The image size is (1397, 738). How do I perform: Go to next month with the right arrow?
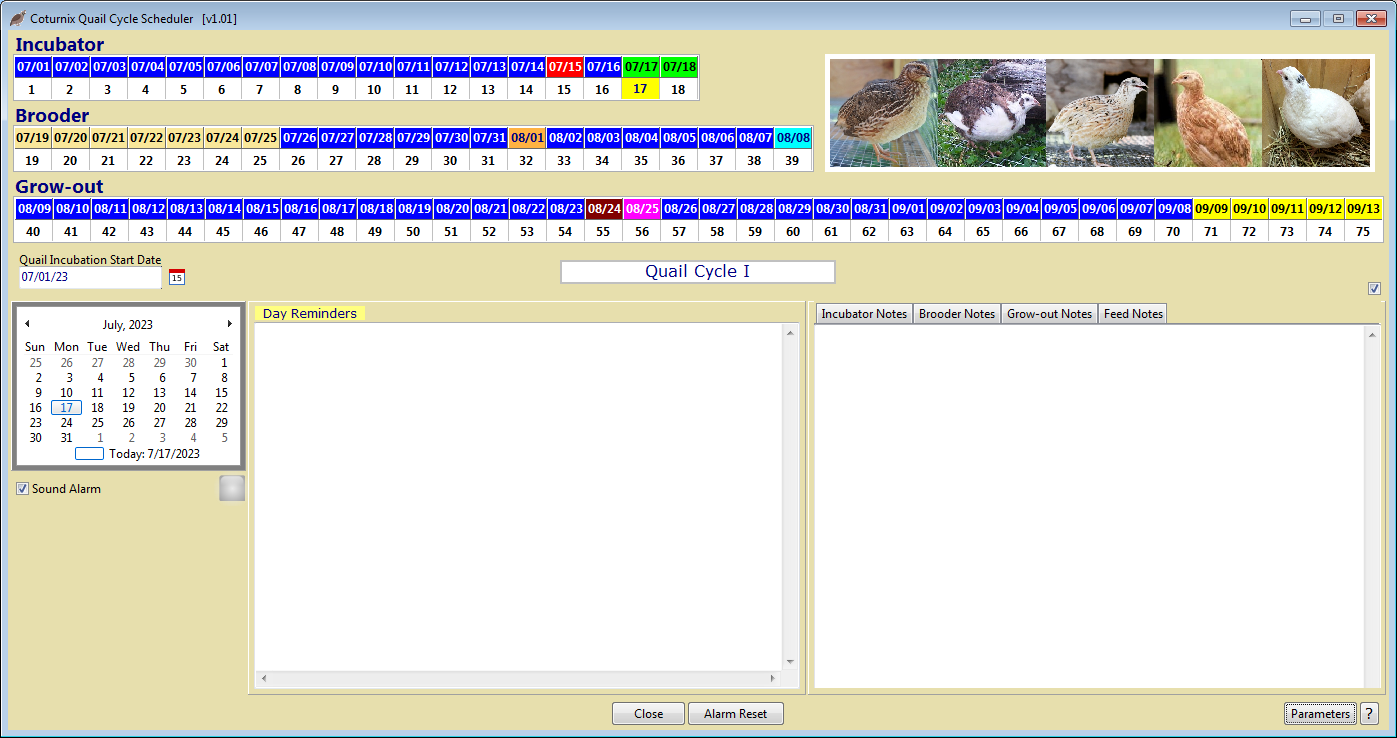pyautogui.click(x=229, y=323)
